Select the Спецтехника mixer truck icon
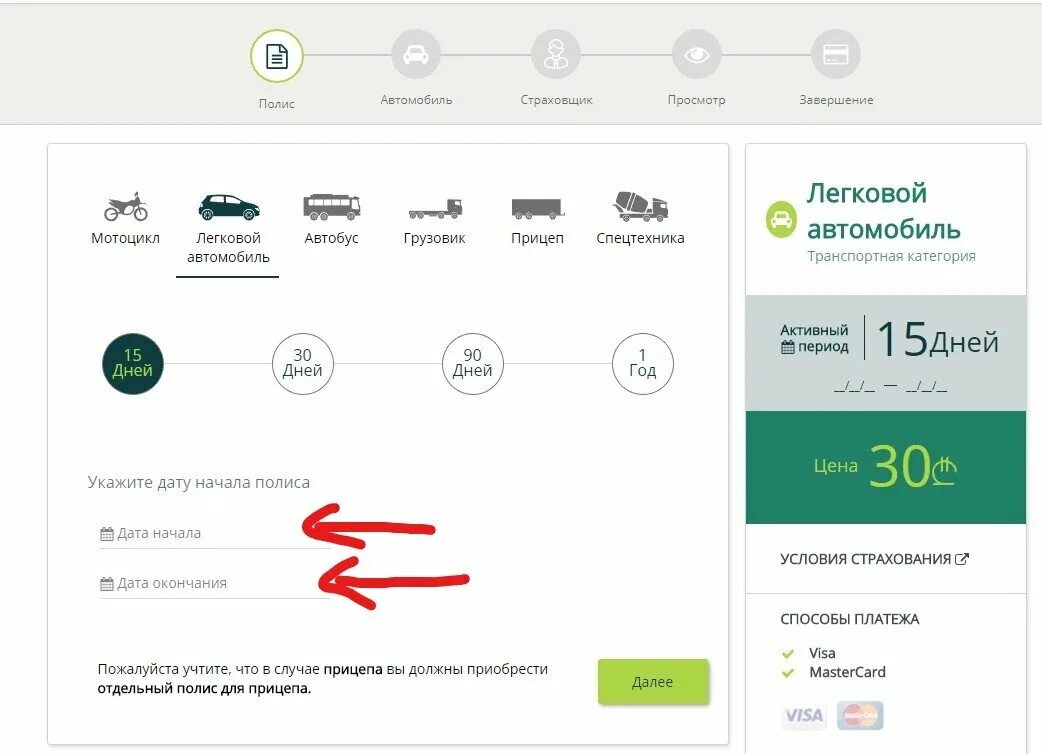 point(641,206)
